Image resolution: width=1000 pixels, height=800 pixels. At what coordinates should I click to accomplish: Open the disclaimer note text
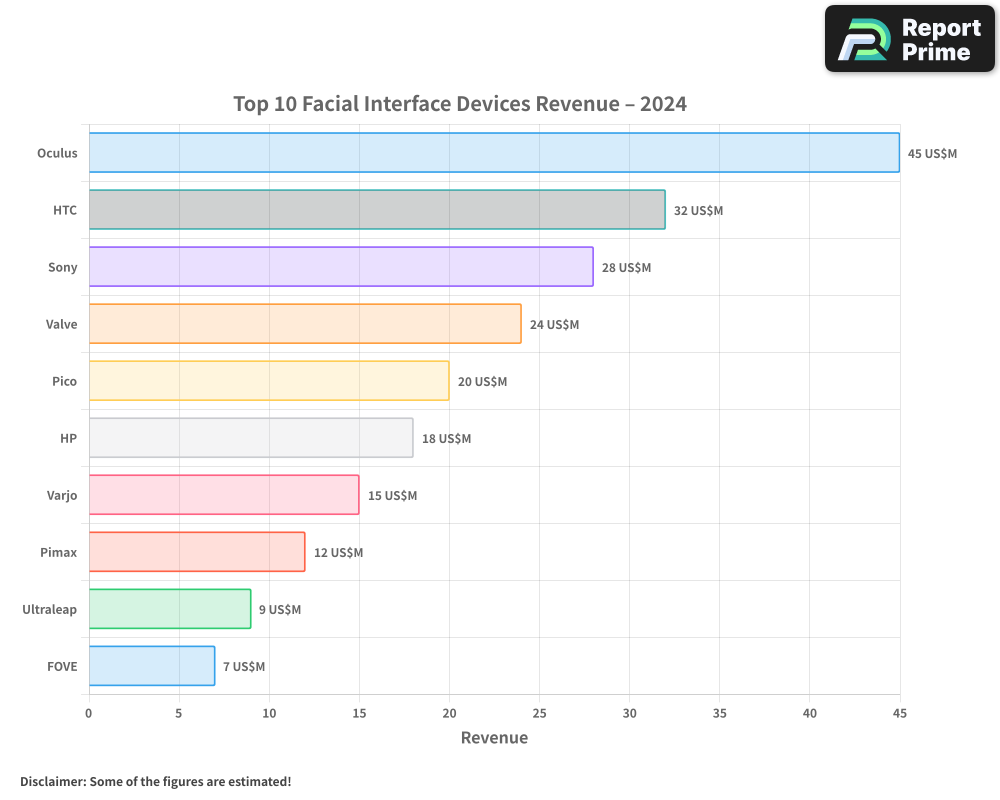tap(157, 781)
